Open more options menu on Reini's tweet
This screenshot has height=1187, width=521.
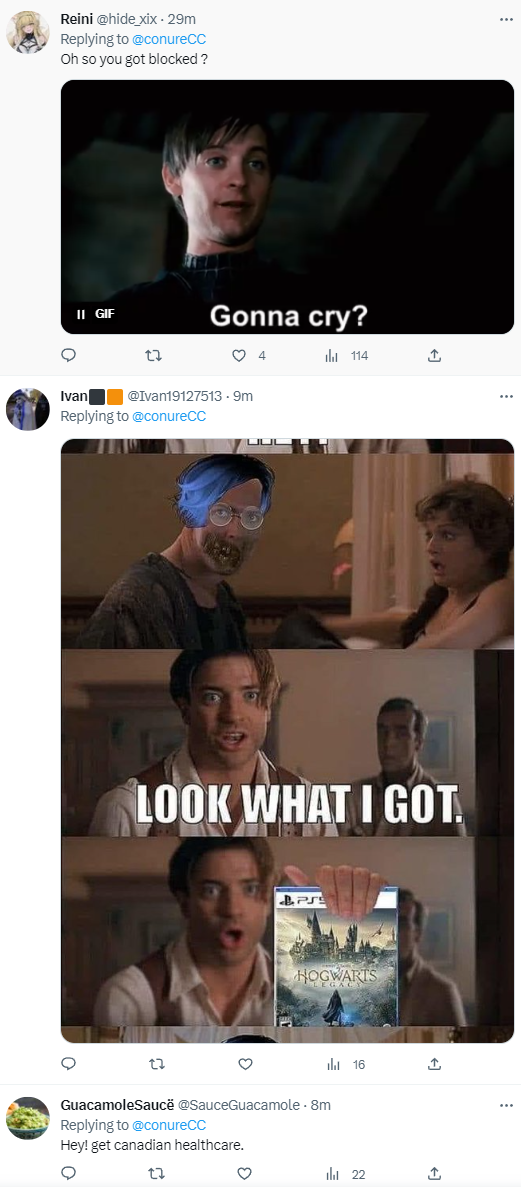tap(507, 20)
